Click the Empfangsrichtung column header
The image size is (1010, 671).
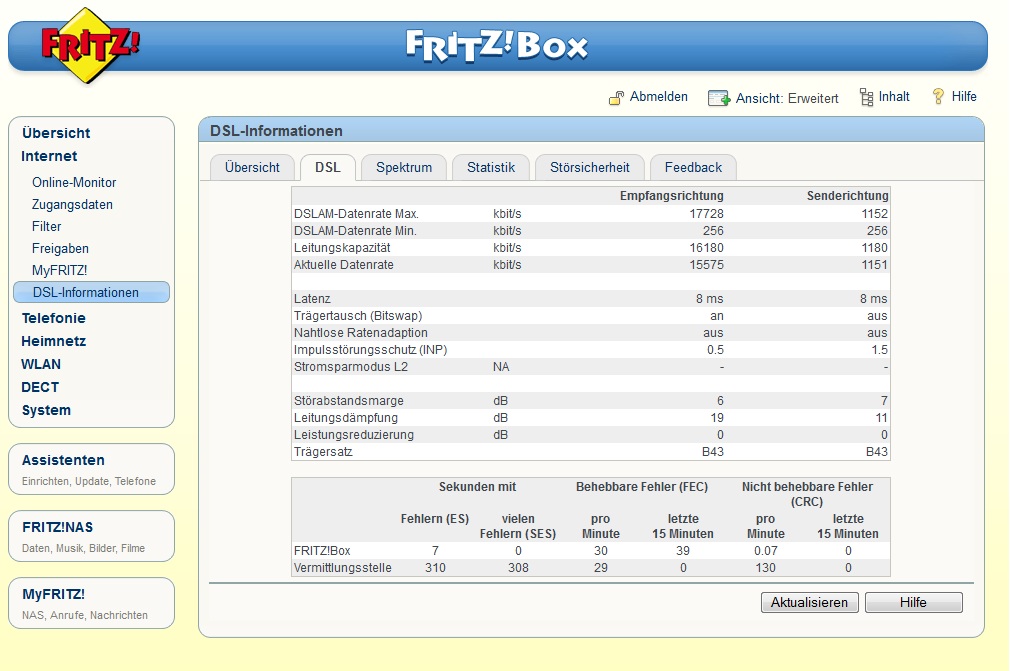coord(672,196)
